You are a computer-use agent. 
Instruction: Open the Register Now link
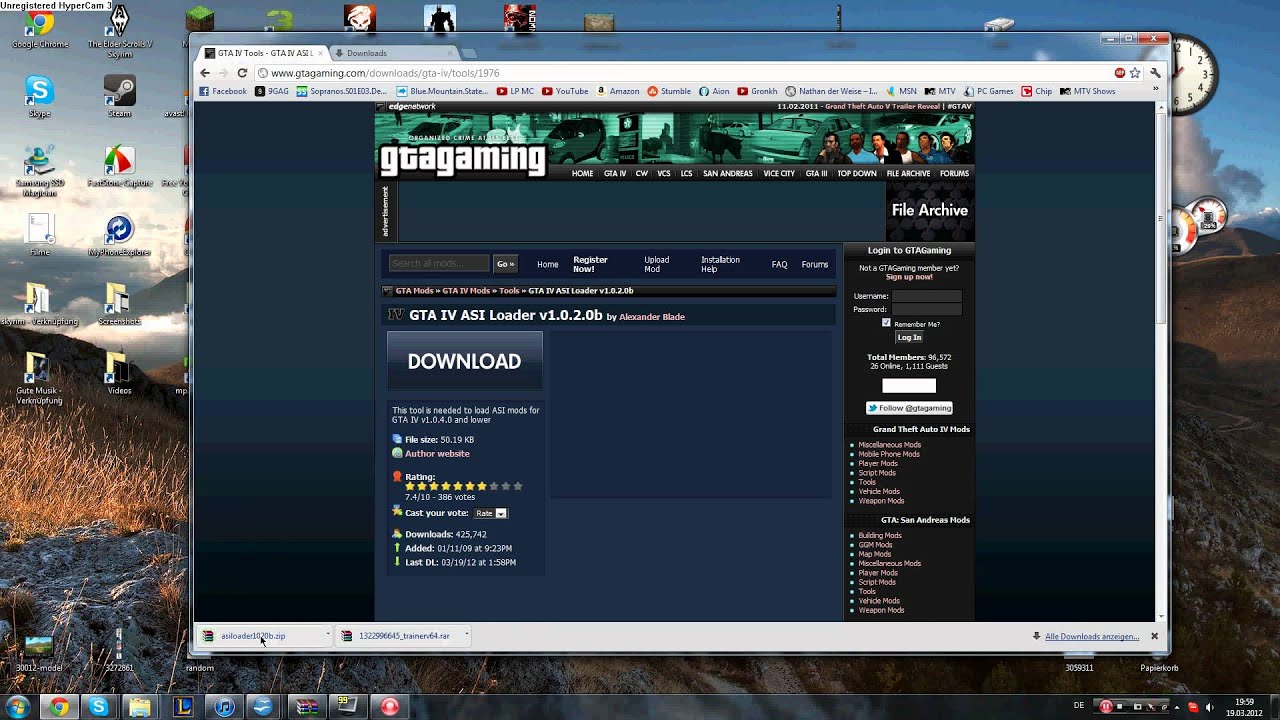tap(590, 264)
